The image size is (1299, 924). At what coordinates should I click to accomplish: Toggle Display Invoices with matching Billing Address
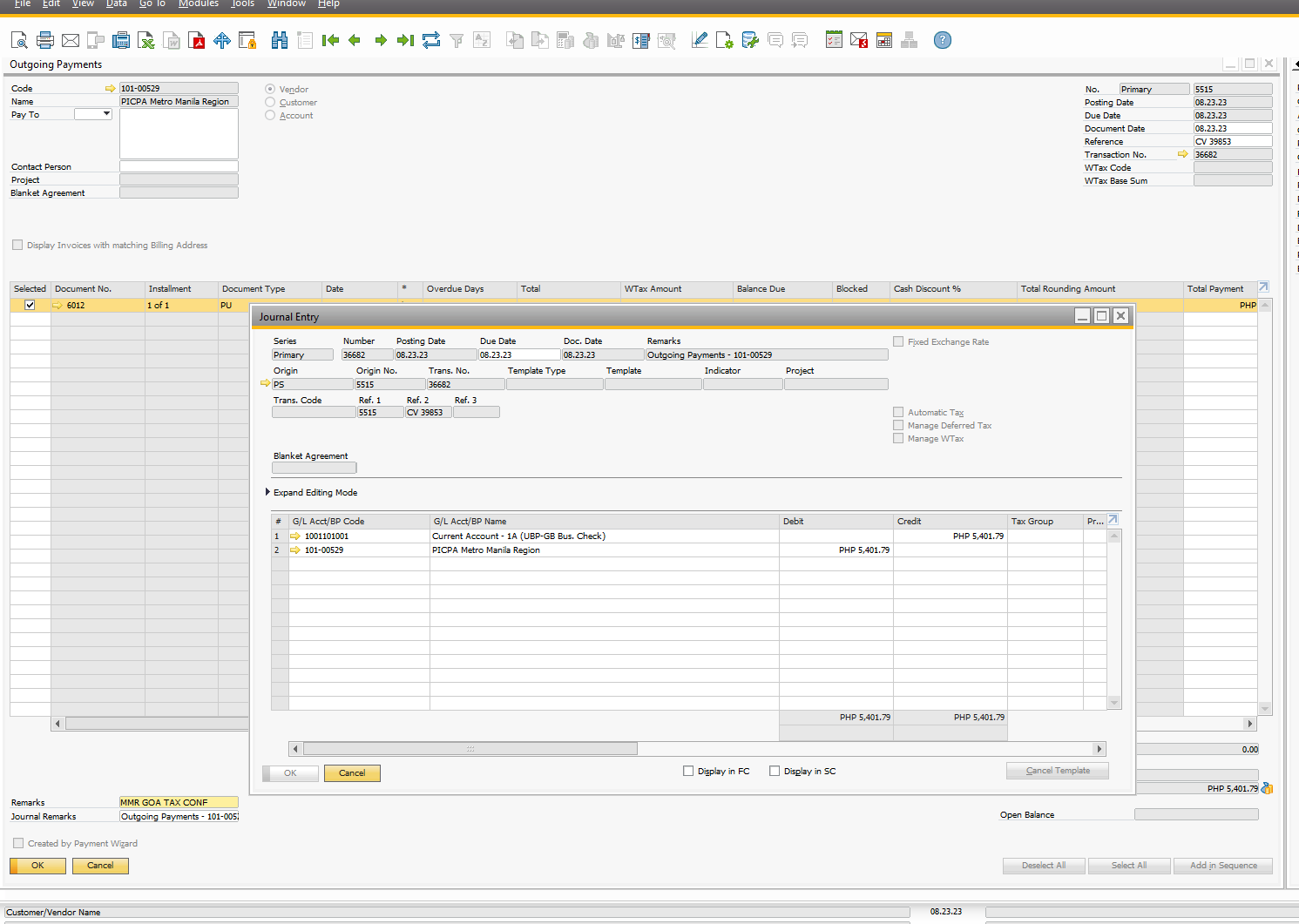click(x=17, y=246)
